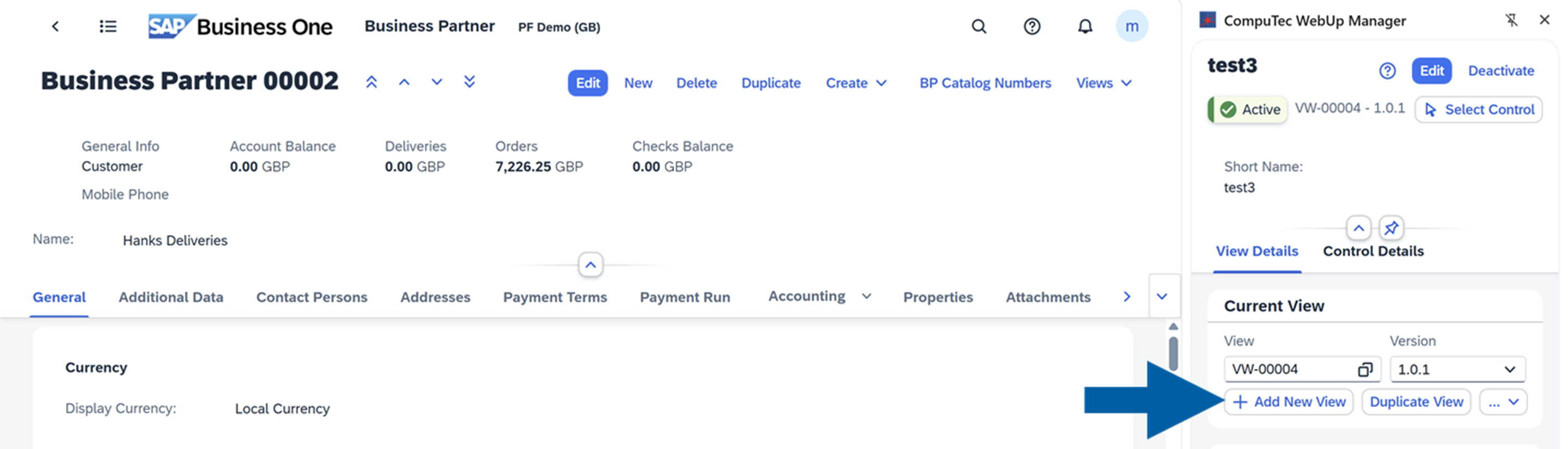Collapse the Business Partner header section
The width and height of the screenshot is (1568, 449).
590,265
